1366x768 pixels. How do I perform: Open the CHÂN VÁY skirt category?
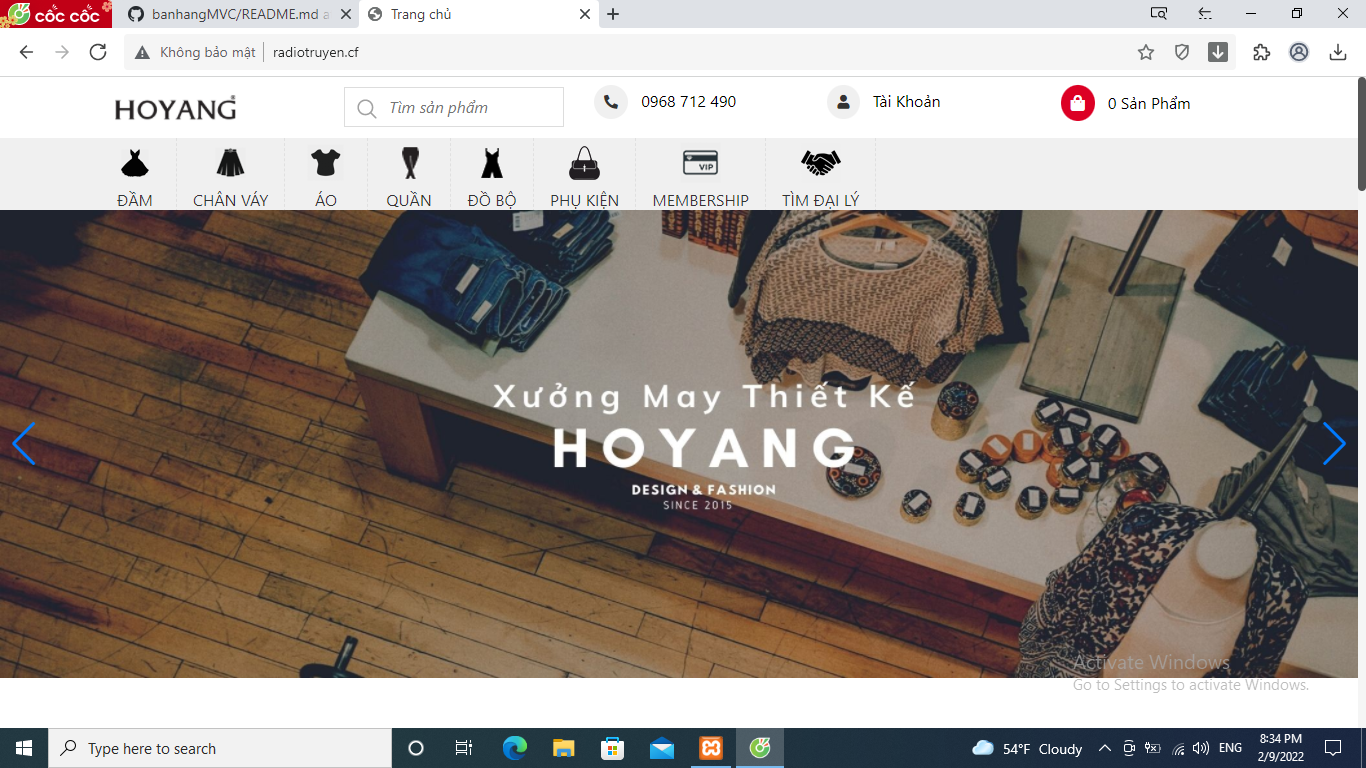[231, 163]
